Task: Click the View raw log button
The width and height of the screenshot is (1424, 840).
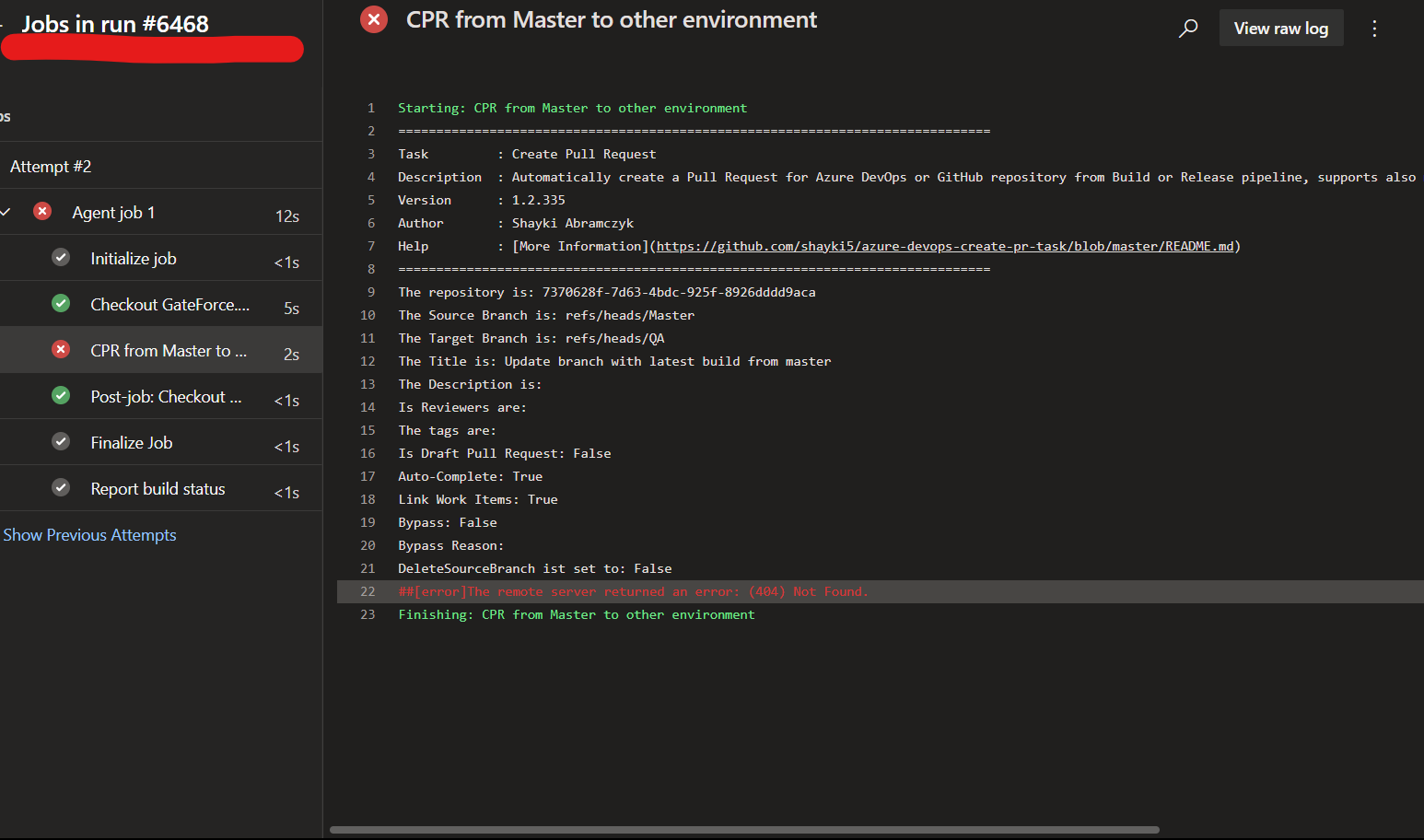Action: tap(1281, 28)
